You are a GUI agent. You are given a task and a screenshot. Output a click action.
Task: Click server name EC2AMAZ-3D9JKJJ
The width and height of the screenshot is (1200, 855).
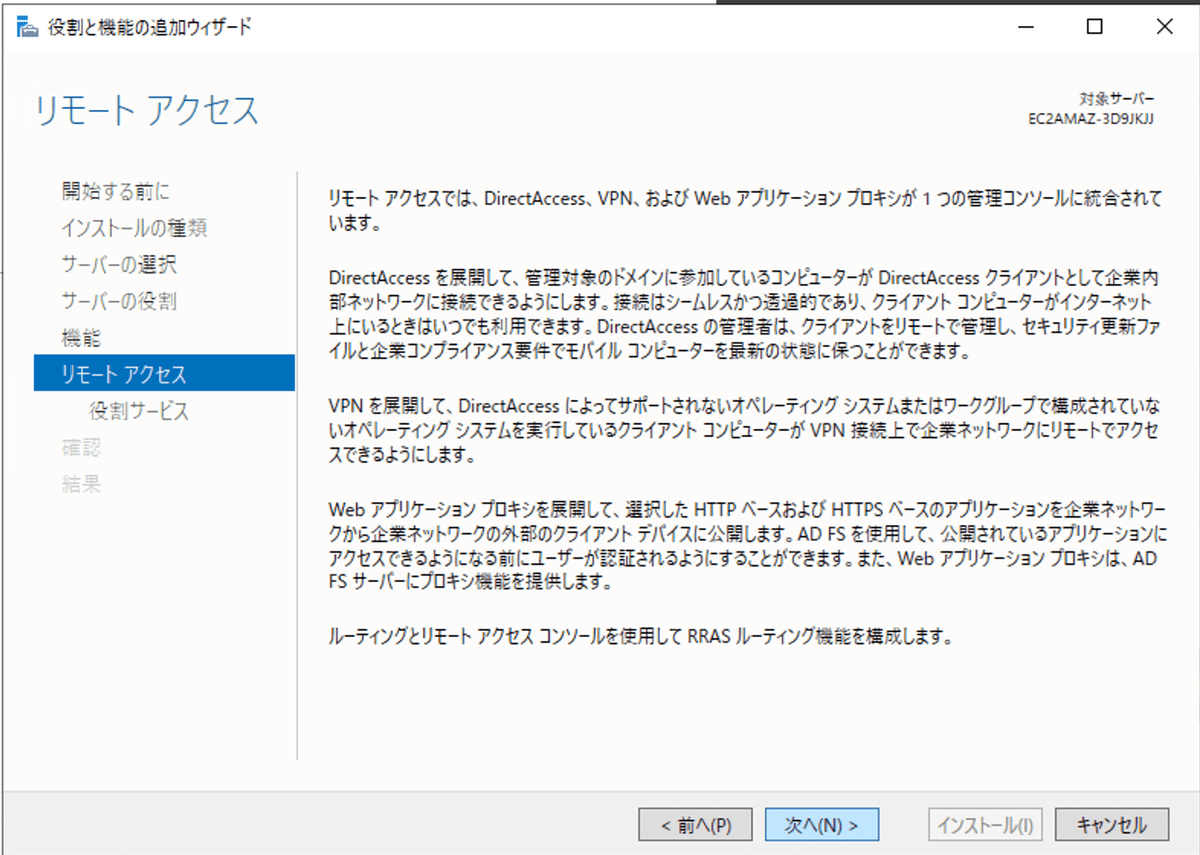(x=1091, y=117)
